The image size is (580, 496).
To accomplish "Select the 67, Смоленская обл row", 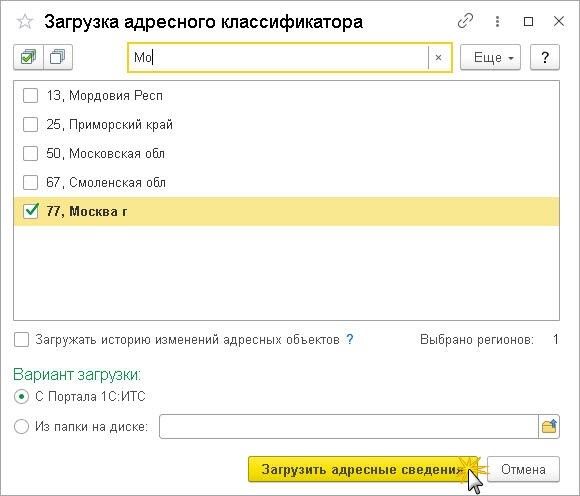I will point(286,182).
